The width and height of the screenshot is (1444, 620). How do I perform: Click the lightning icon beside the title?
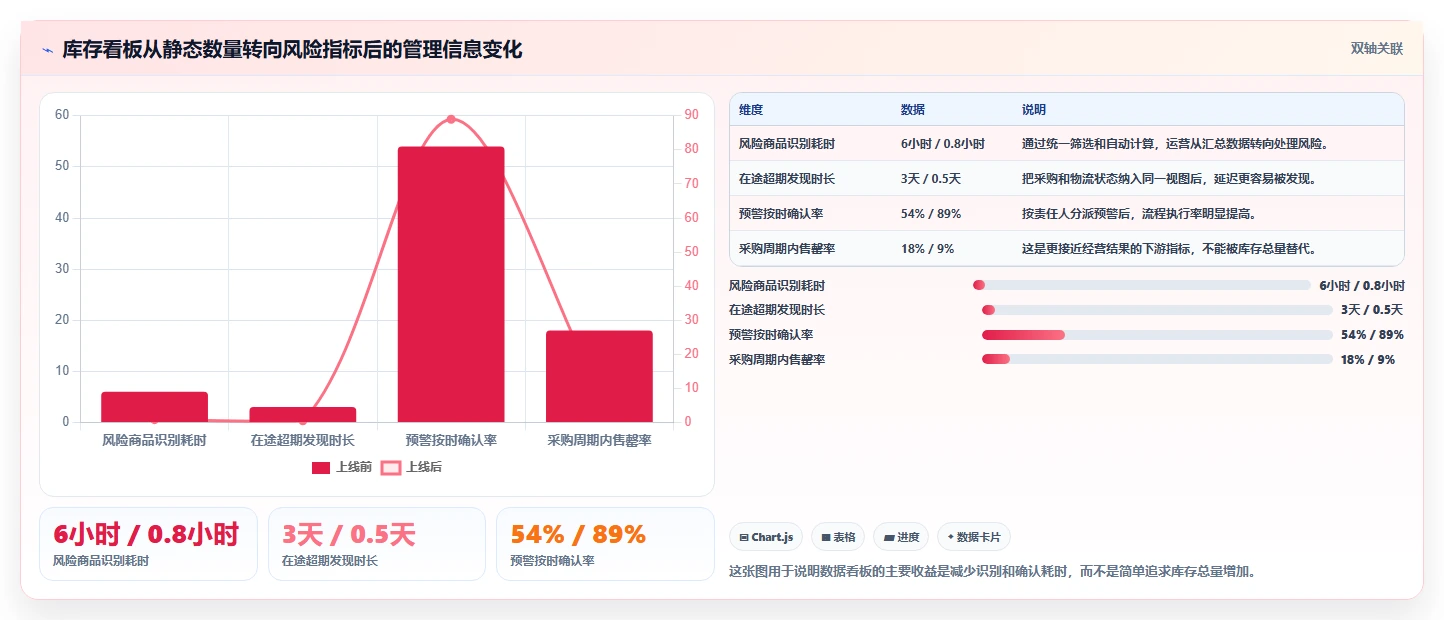click(x=48, y=50)
